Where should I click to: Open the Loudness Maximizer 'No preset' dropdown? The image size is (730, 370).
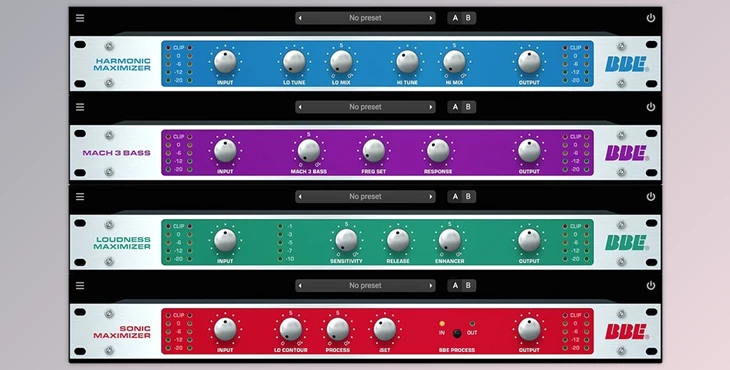click(365, 196)
